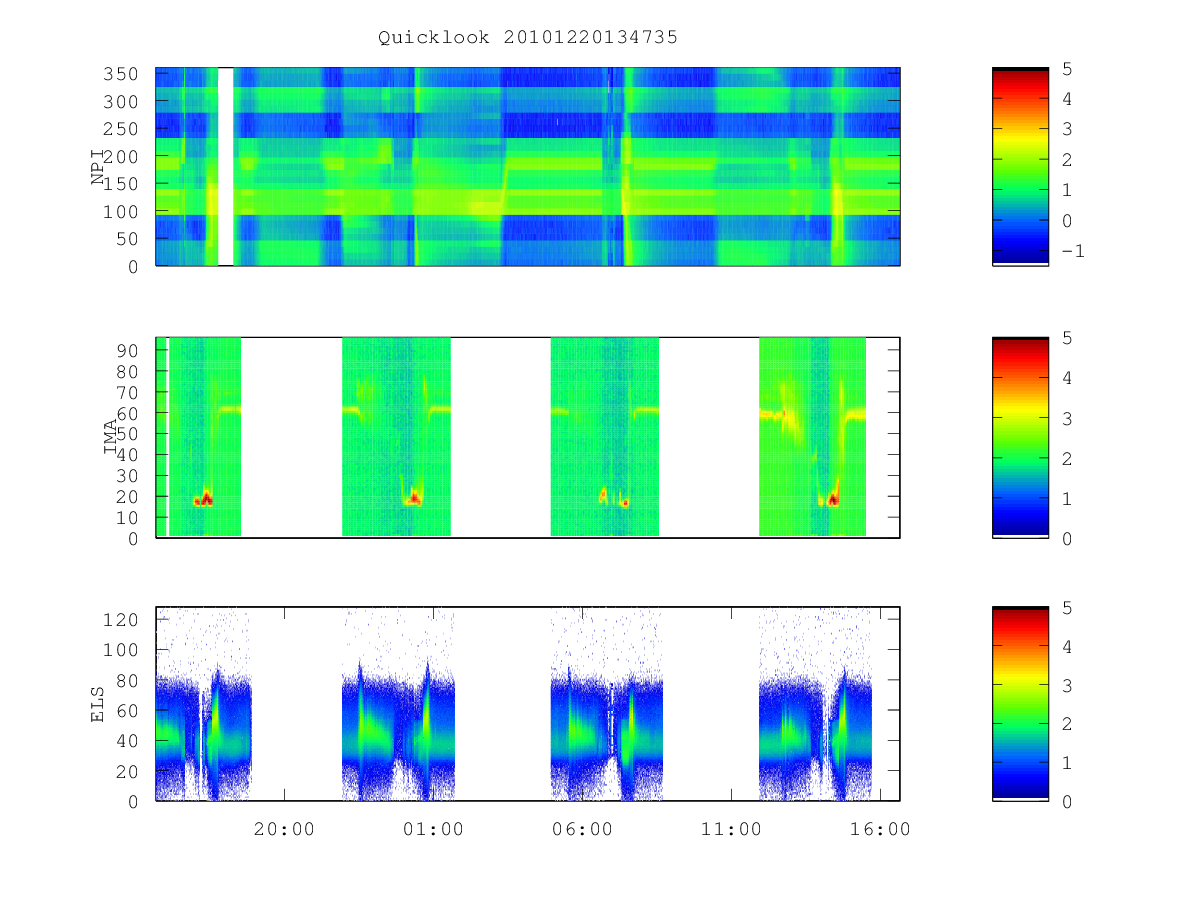The image size is (1200, 900).
Task: Click the -1 label on NPI color bar
Action: coord(1072,251)
